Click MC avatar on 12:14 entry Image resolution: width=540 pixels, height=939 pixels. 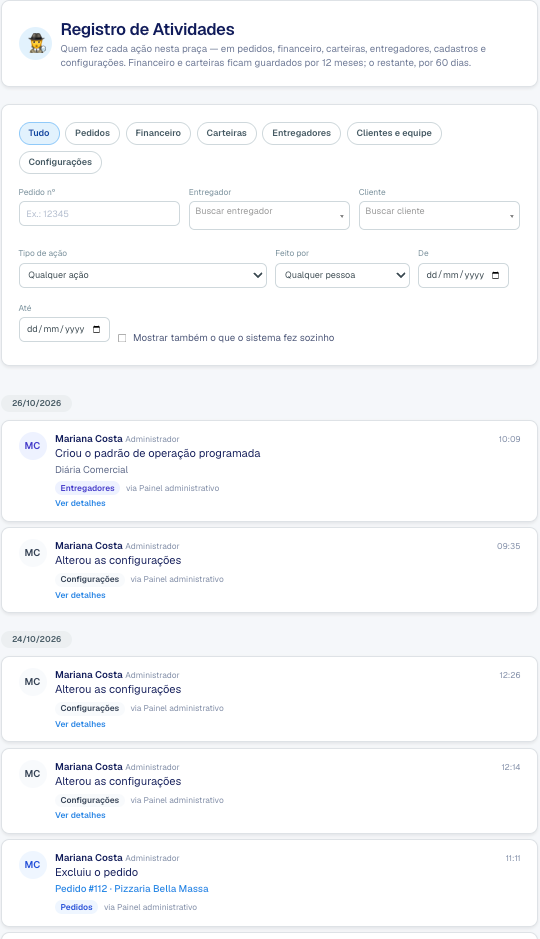click(32, 774)
